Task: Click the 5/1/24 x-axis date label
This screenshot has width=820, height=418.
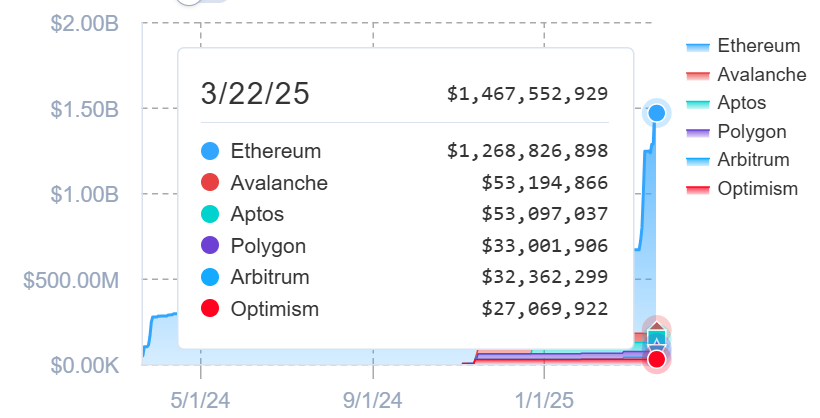Action: (201, 400)
